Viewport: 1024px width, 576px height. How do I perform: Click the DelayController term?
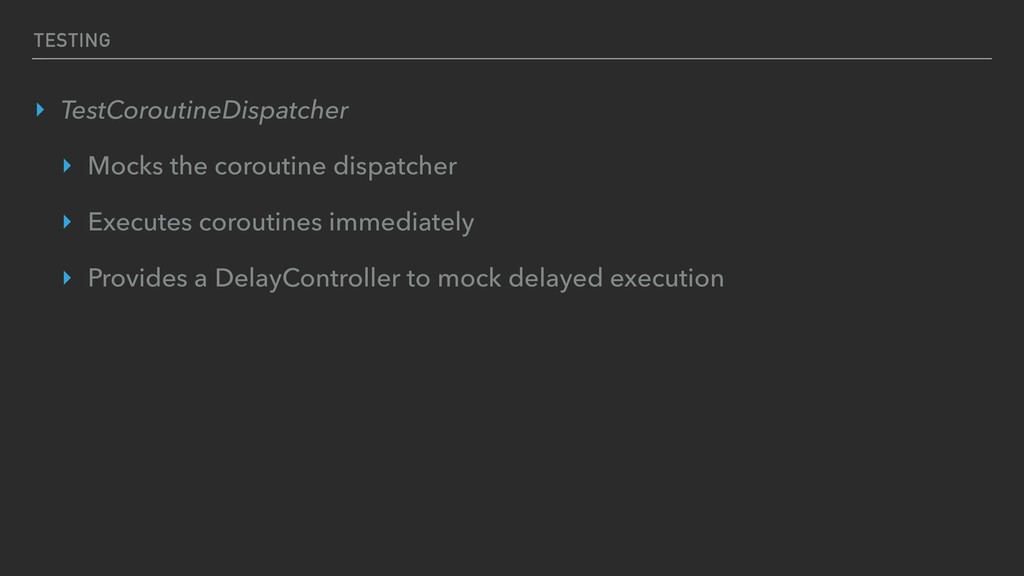point(308,279)
